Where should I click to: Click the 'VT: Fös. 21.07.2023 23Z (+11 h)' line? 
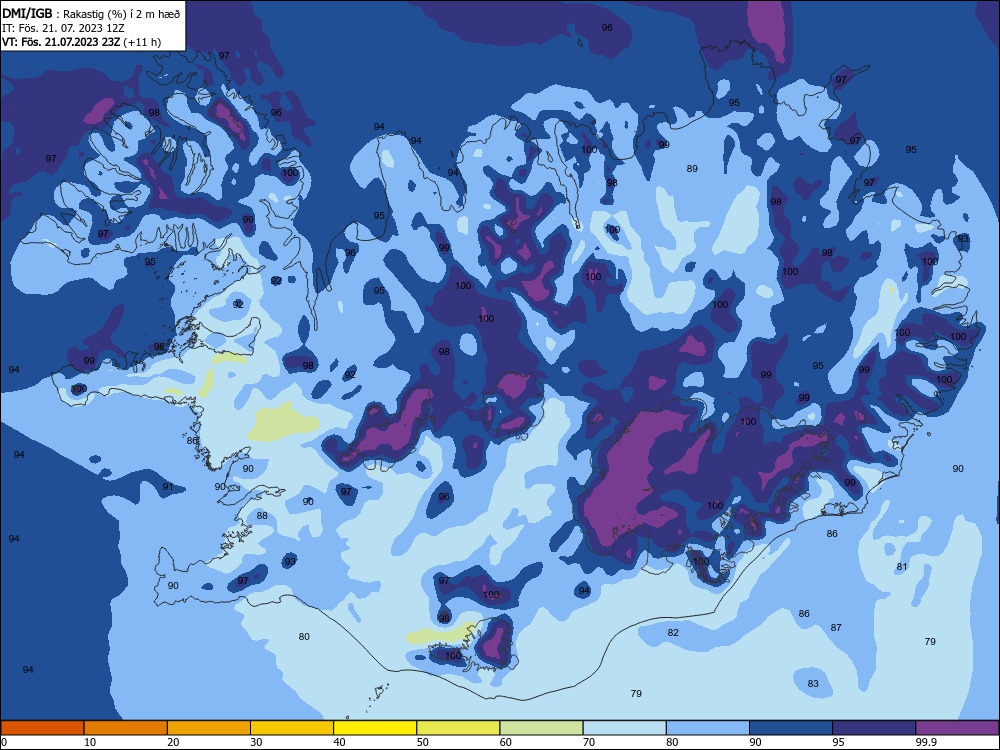pos(82,42)
